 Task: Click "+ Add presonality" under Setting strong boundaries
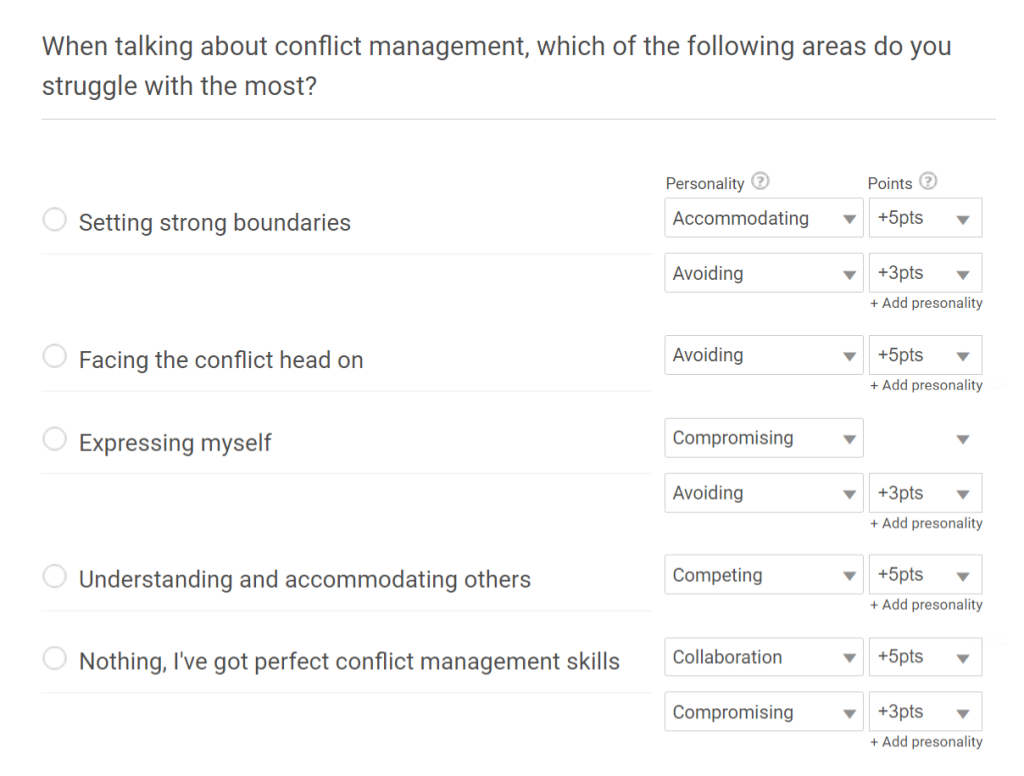[926, 303]
